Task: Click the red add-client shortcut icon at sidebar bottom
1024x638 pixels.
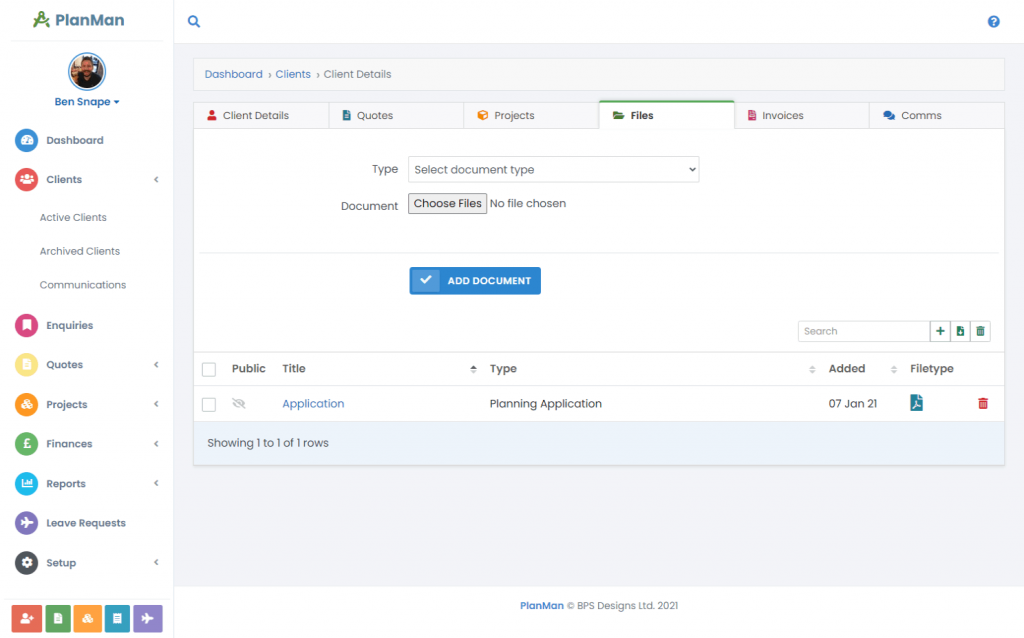Action: (x=27, y=618)
